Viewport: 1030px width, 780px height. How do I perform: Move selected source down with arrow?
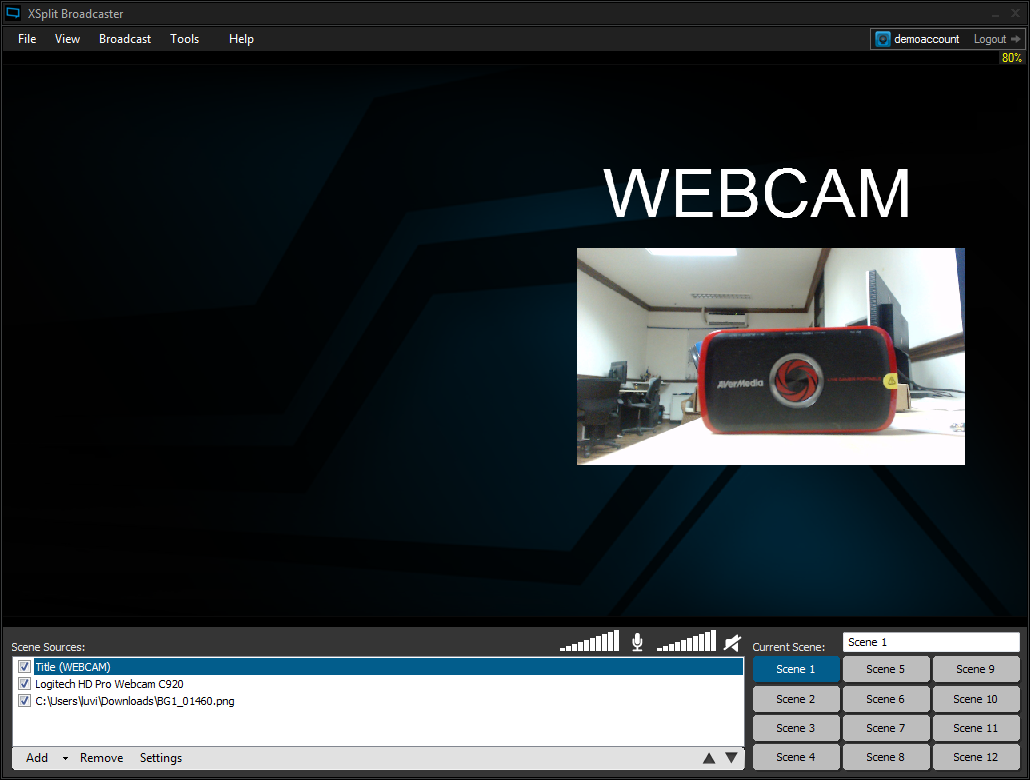click(731, 758)
